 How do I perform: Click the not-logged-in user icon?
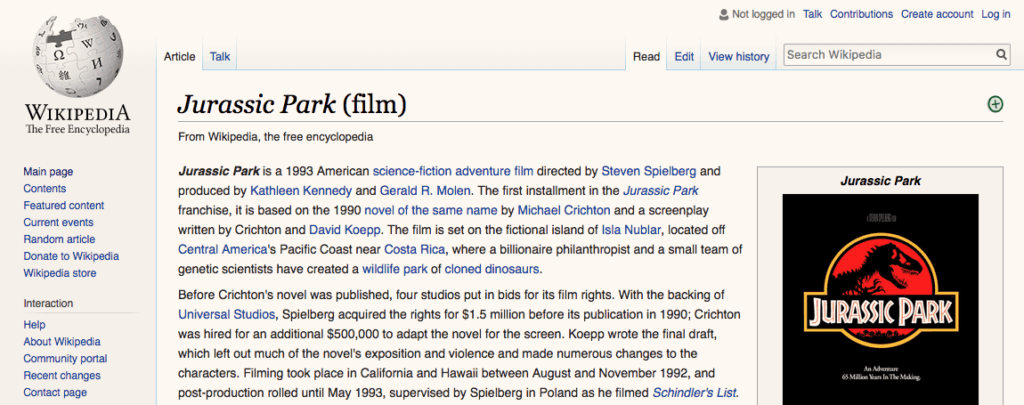pos(724,14)
